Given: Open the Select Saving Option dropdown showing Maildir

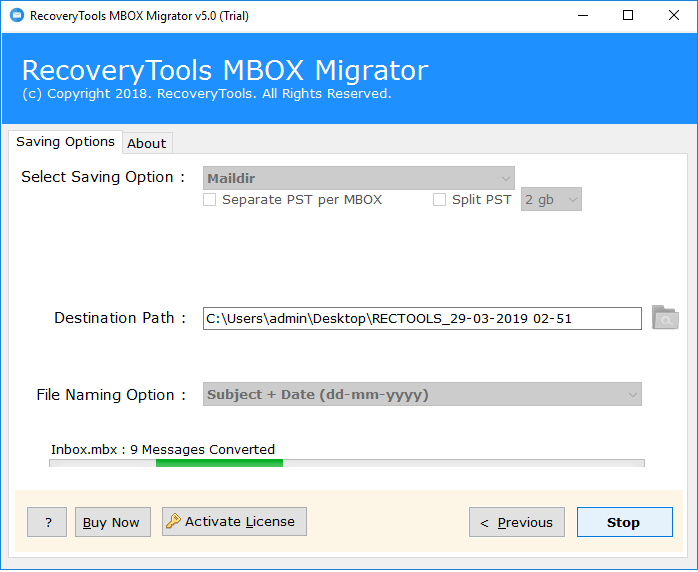Looking at the screenshot, I should coord(359,178).
